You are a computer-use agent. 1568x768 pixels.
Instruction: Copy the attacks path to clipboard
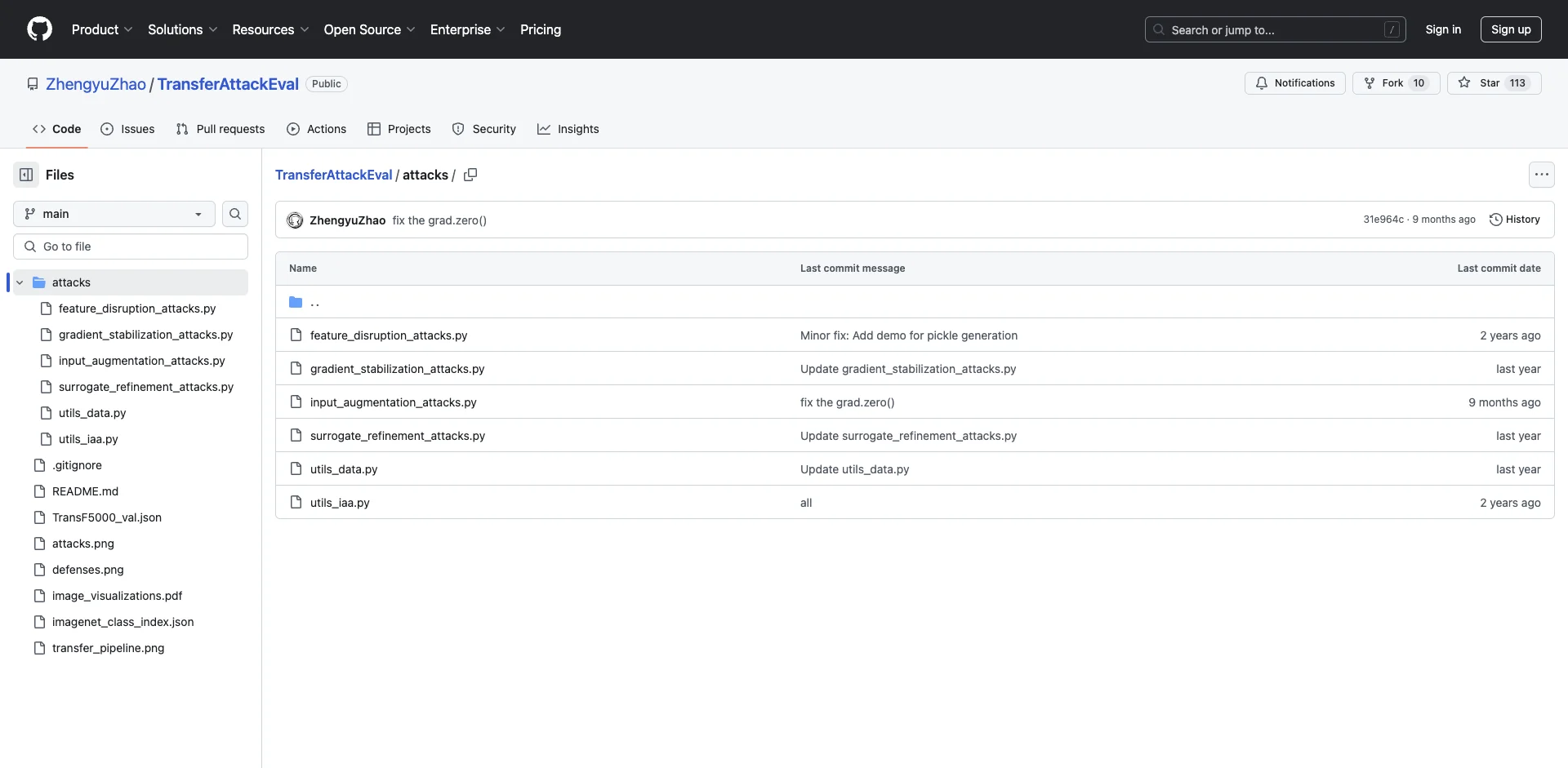pos(470,175)
